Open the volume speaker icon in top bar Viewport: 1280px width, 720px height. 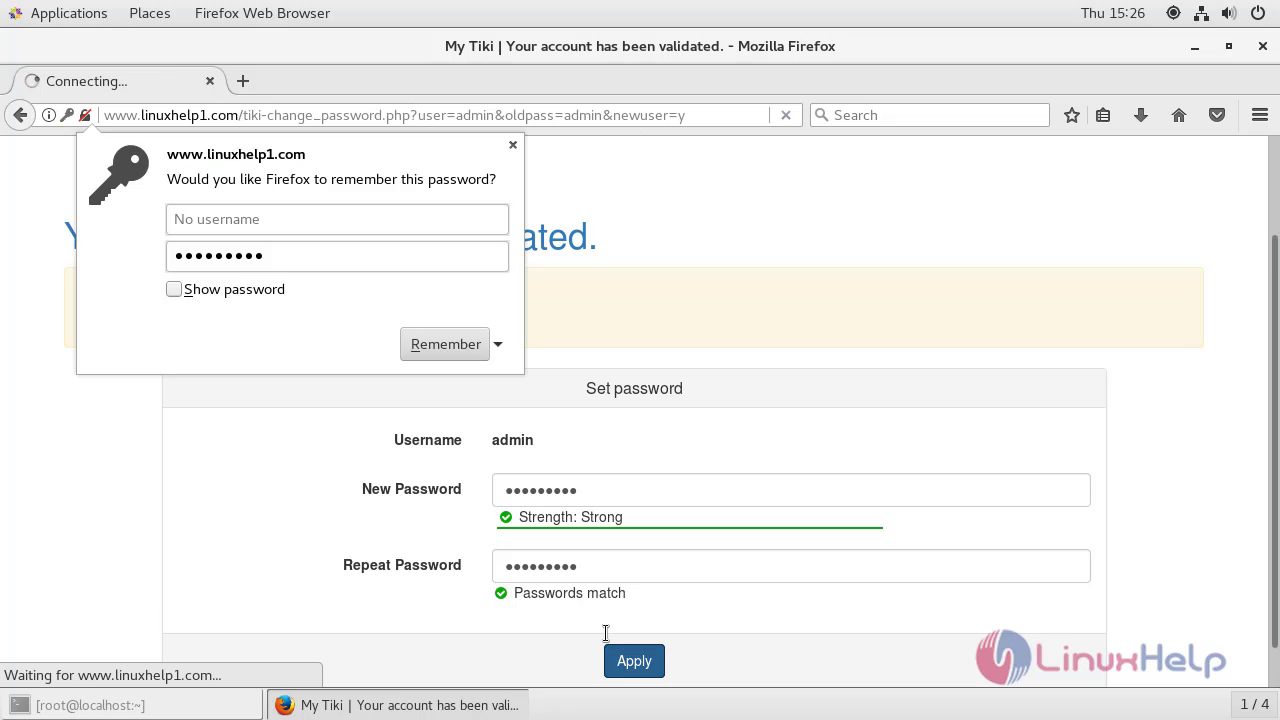point(1229,13)
